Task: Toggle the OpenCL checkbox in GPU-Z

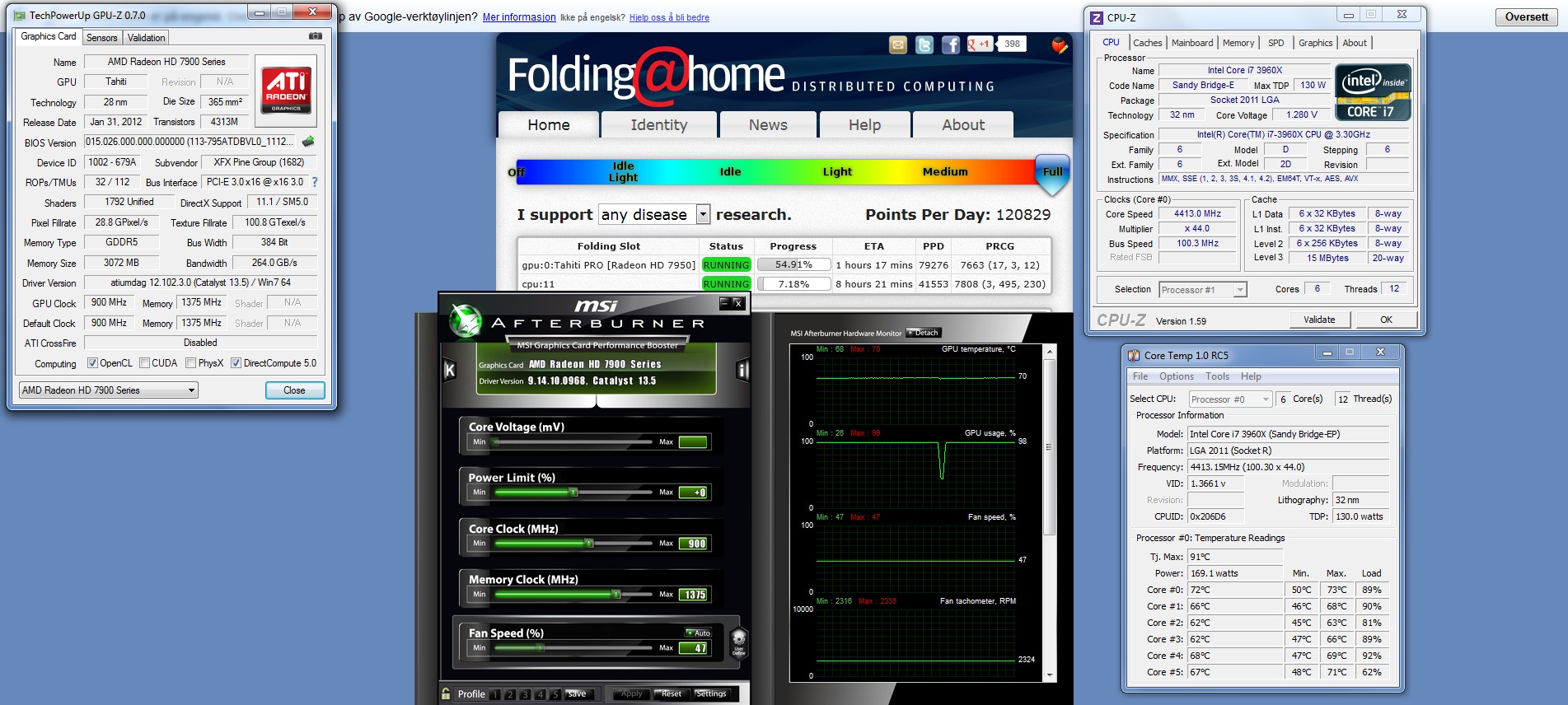Action: click(x=92, y=363)
